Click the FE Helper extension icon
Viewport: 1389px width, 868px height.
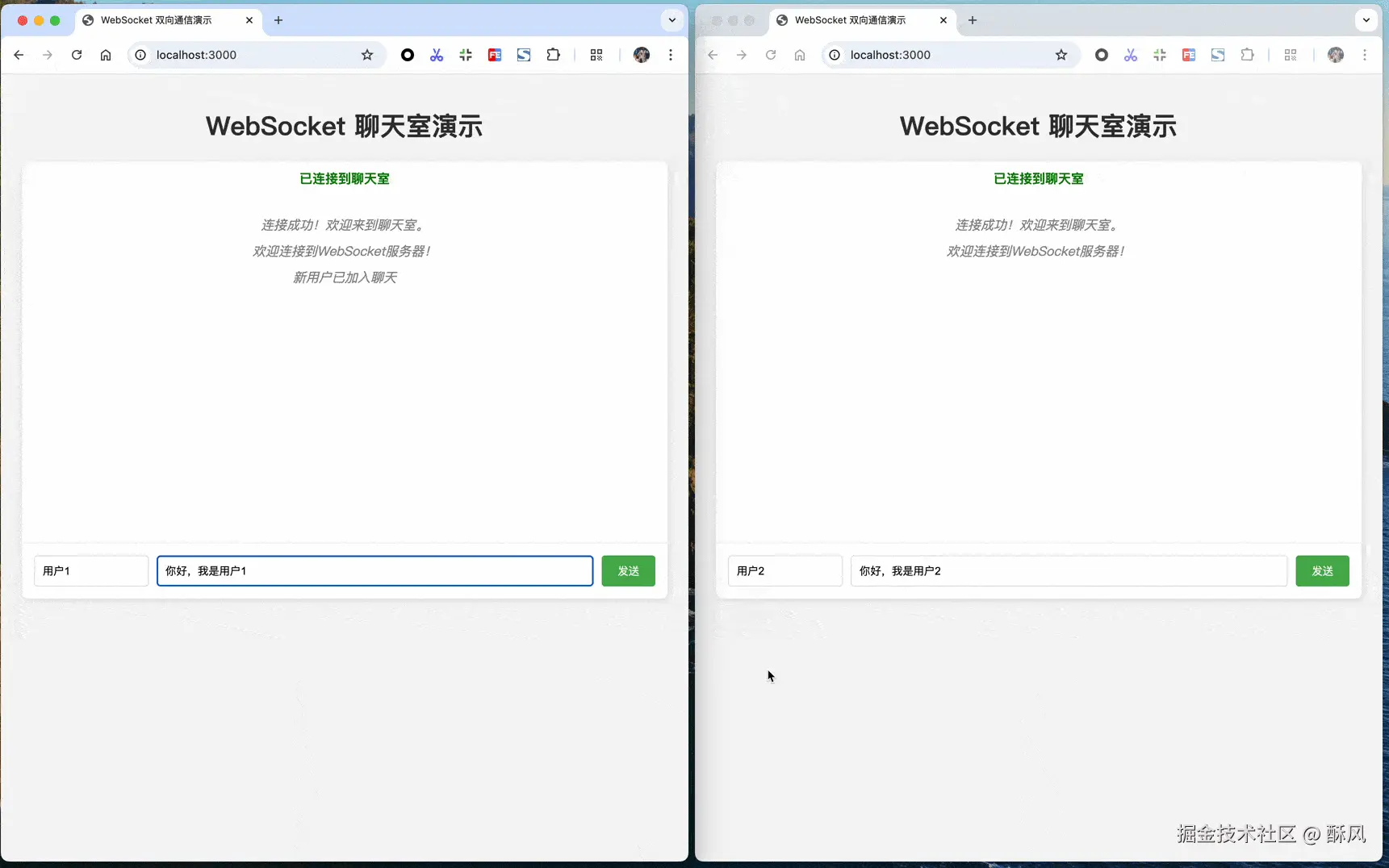(x=495, y=55)
